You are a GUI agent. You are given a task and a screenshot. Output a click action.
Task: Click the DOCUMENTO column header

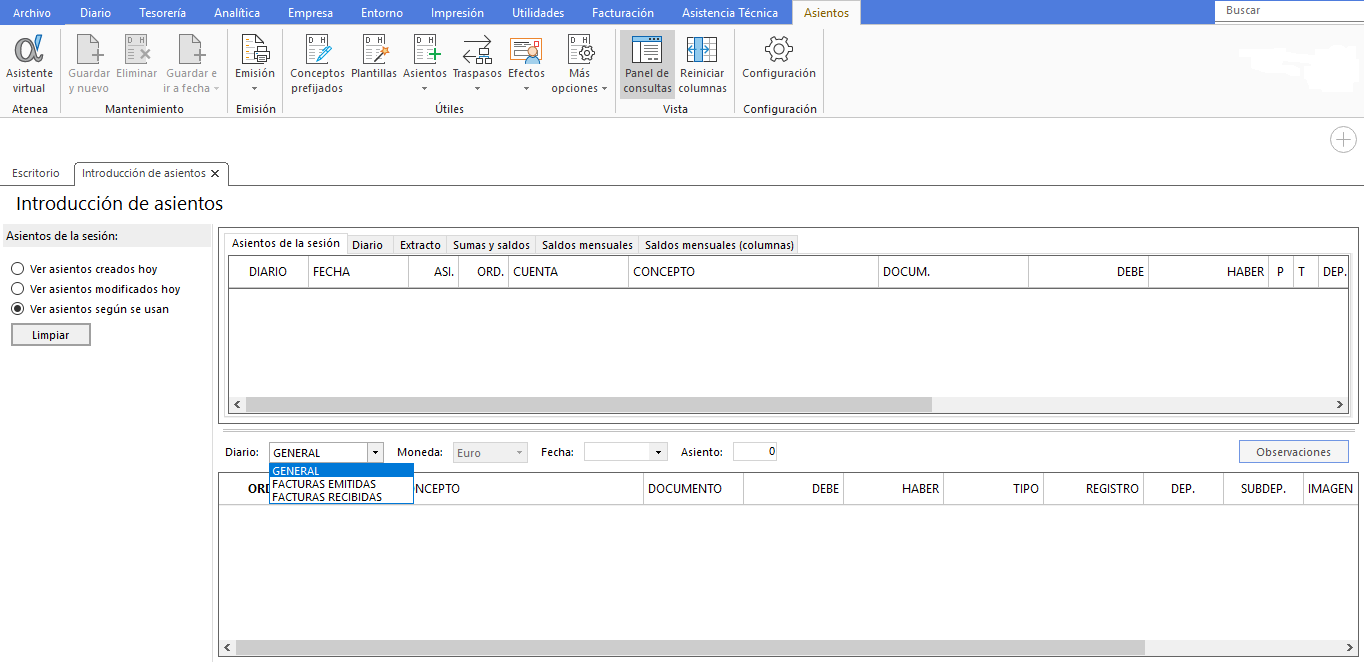coord(693,489)
